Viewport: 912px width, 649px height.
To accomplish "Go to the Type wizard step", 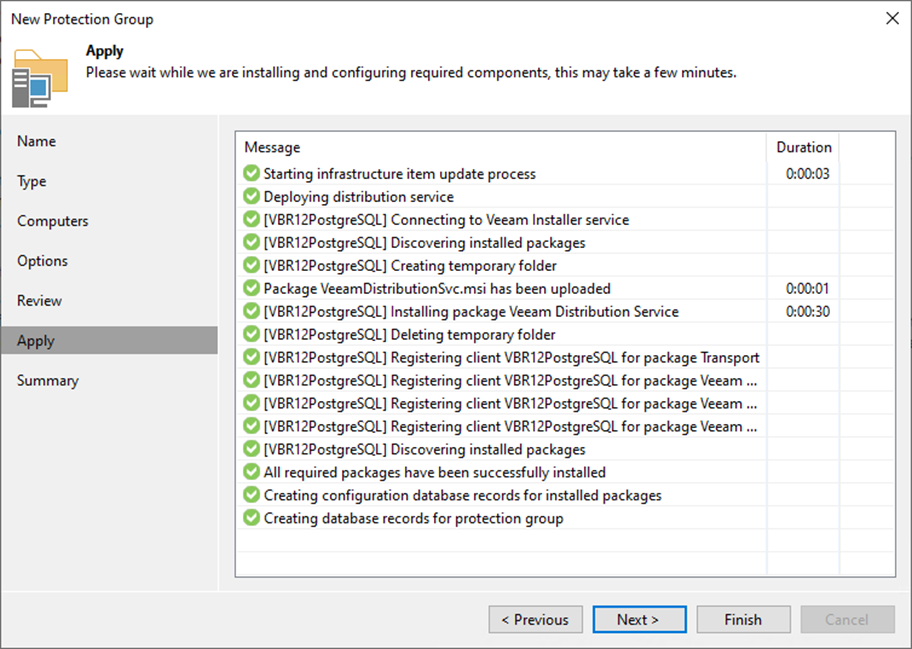I will (32, 181).
